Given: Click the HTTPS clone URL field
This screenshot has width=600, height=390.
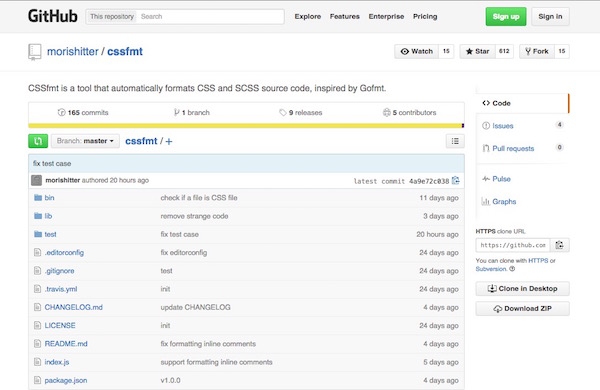Looking at the screenshot, I should 513,245.
